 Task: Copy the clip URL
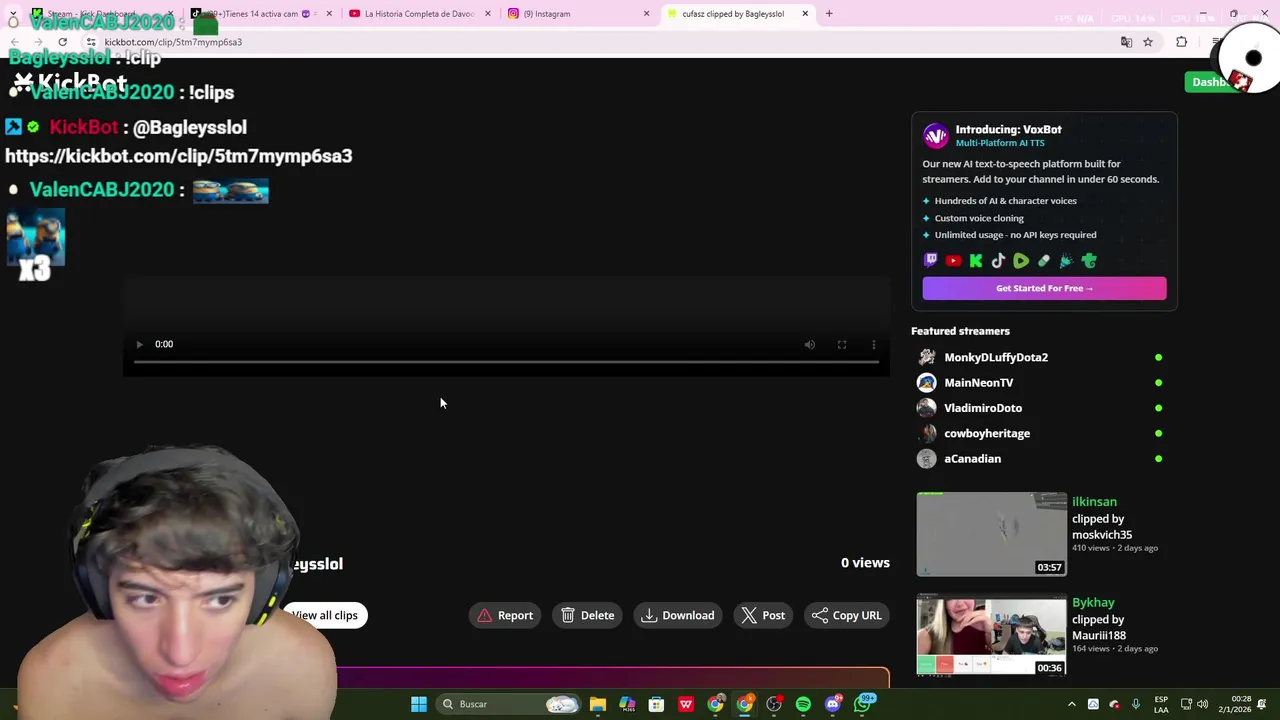[x=847, y=615]
